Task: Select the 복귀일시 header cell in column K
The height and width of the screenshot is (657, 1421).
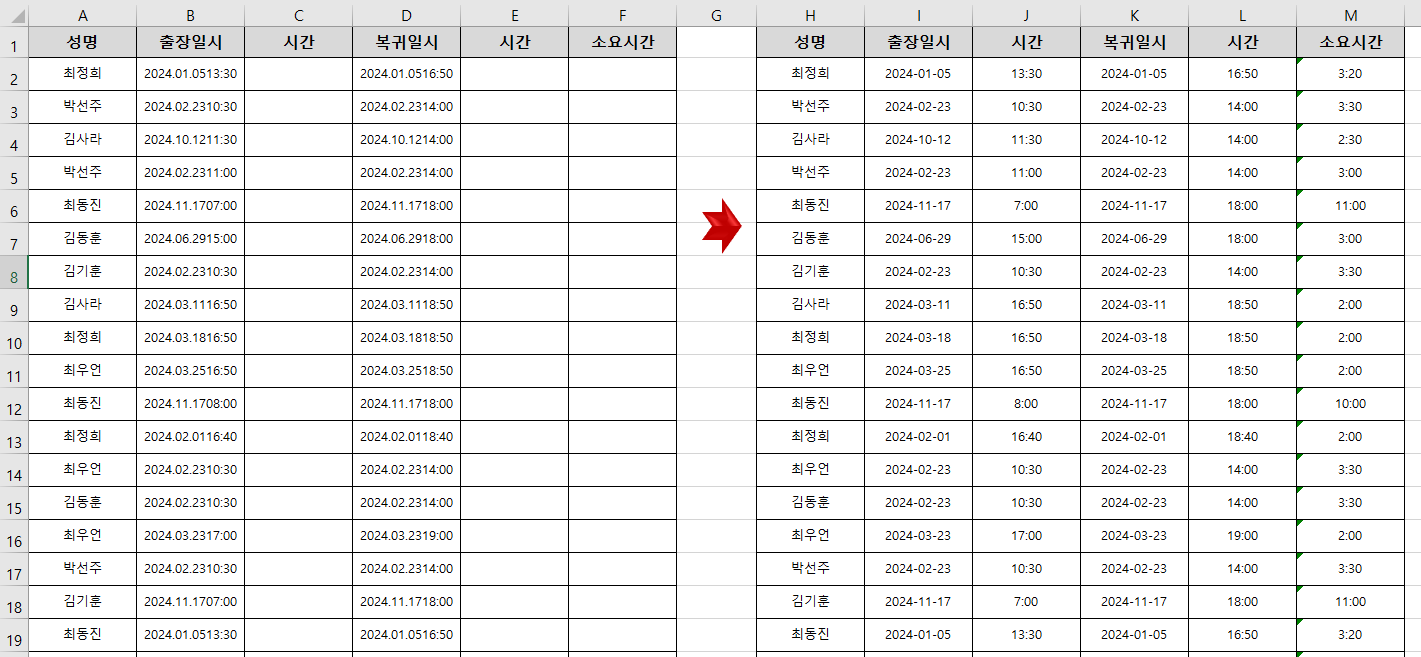Action: click(1133, 42)
